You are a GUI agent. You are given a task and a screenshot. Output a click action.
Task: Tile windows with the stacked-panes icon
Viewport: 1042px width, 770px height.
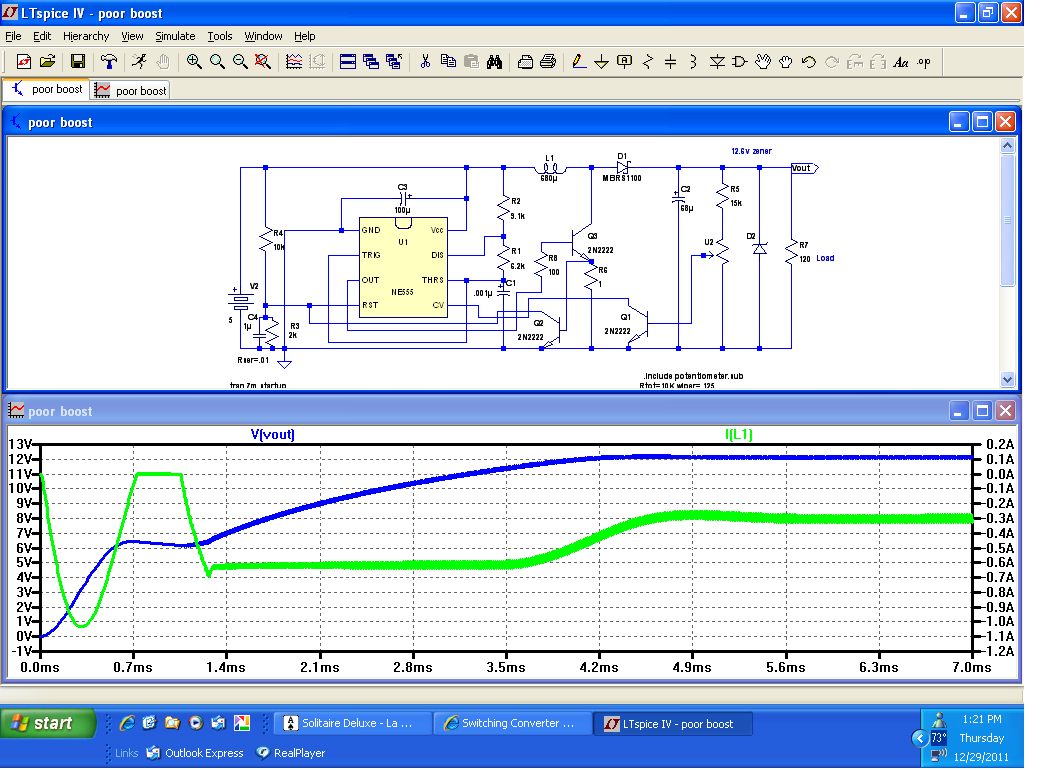click(x=348, y=62)
